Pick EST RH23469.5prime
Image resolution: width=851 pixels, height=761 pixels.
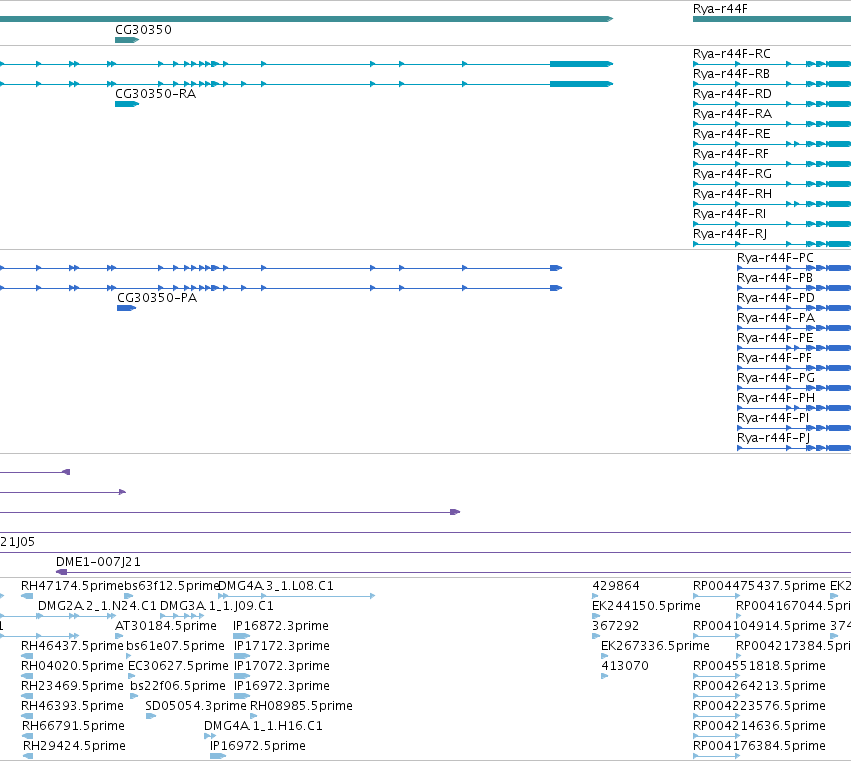(72, 687)
